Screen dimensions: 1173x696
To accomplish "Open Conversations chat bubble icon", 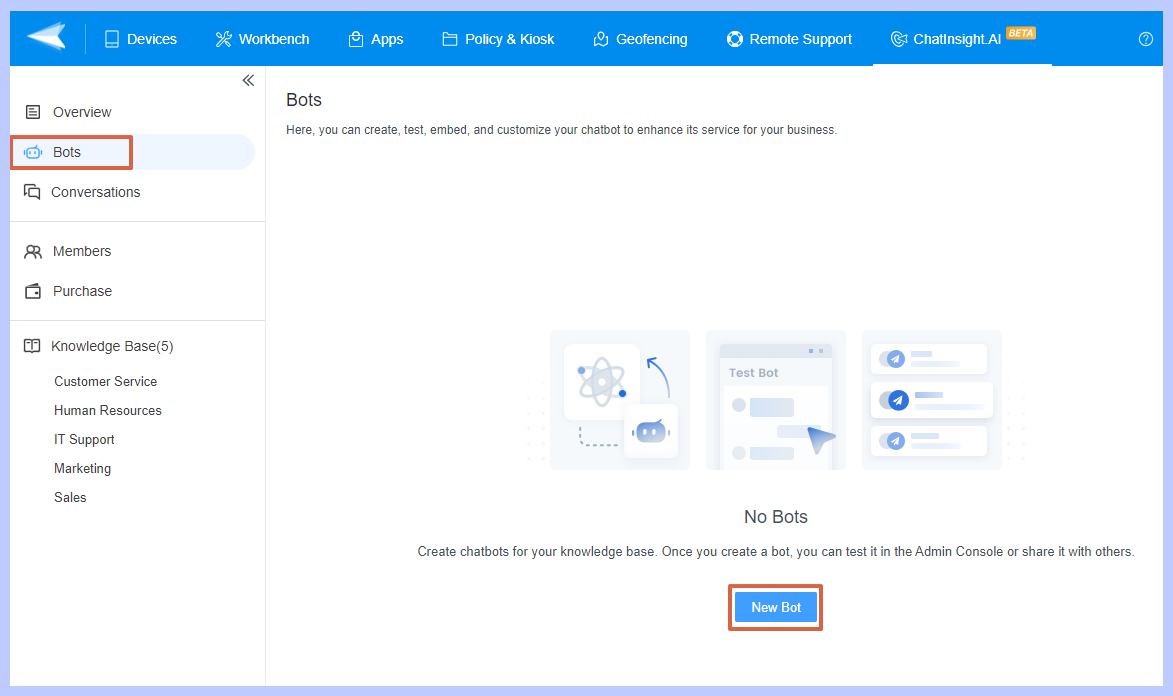I will [x=33, y=192].
